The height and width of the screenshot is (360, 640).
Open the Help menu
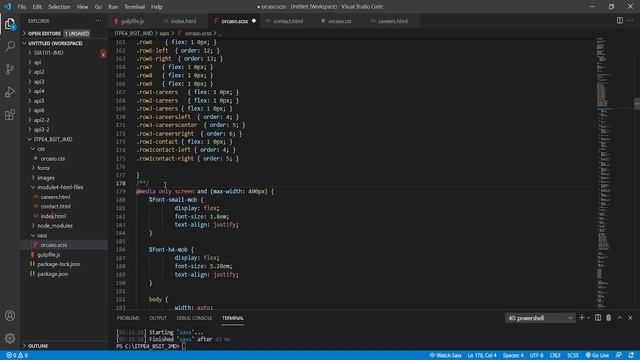[x=157, y=7]
